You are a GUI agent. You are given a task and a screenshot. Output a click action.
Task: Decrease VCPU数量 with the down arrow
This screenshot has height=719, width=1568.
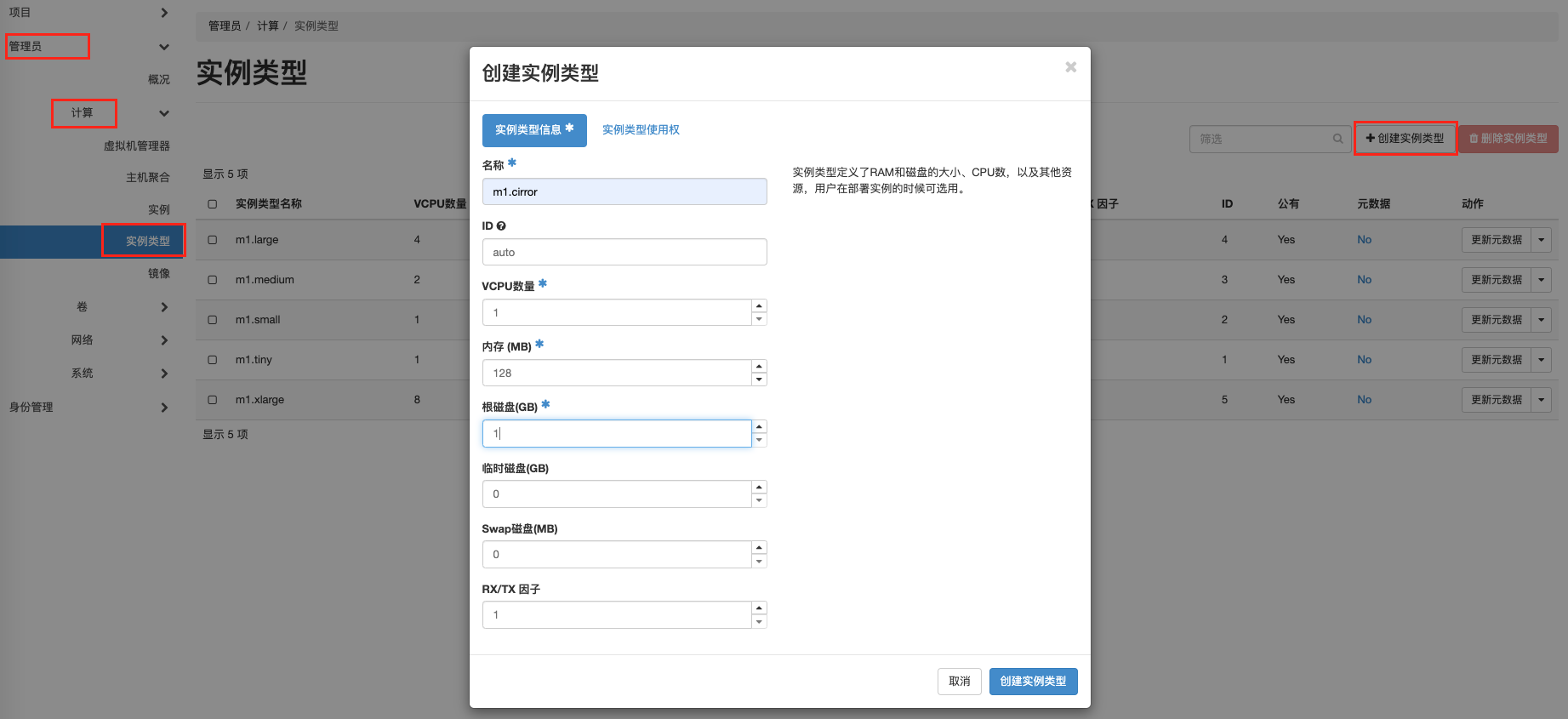pos(759,319)
